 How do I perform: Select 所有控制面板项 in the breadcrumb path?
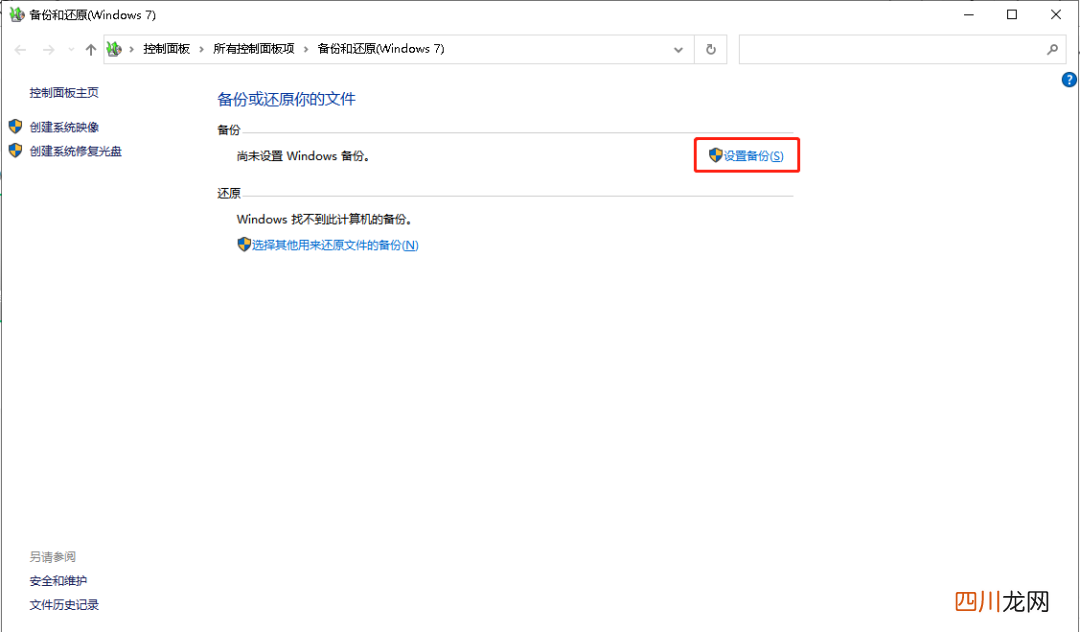click(x=254, y=49)
